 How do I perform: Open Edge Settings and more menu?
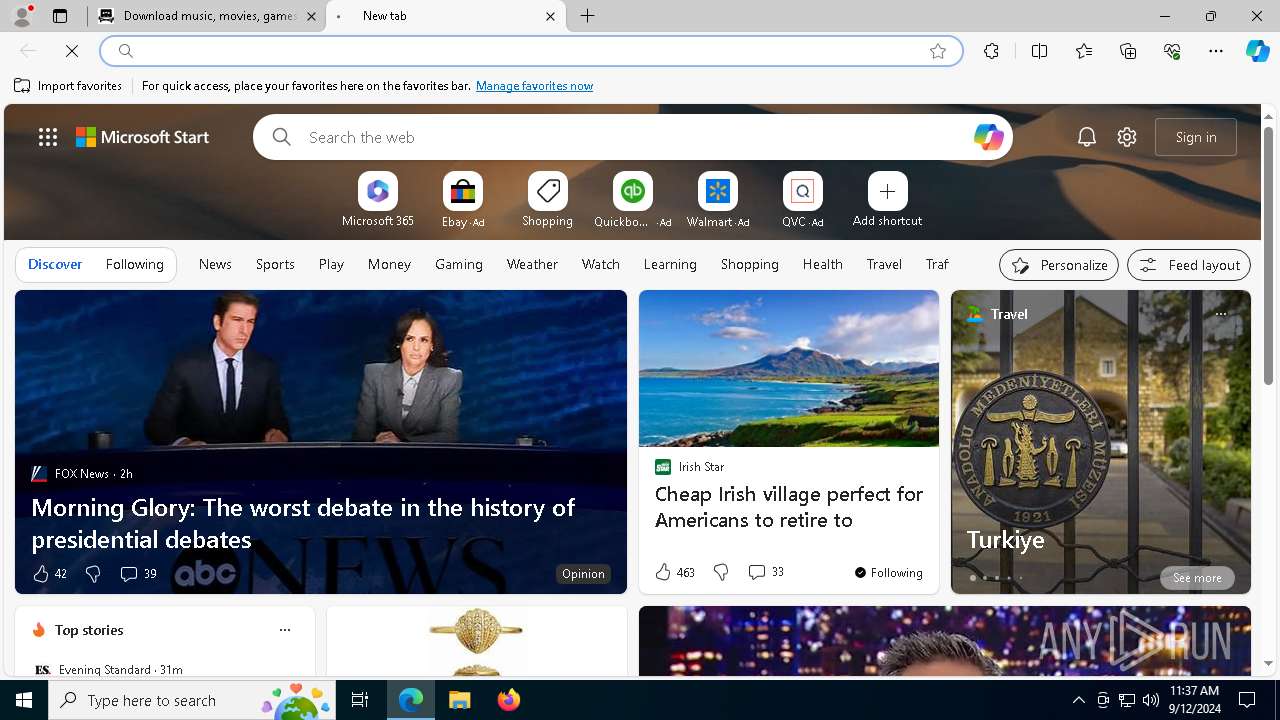pos(1216,51)
